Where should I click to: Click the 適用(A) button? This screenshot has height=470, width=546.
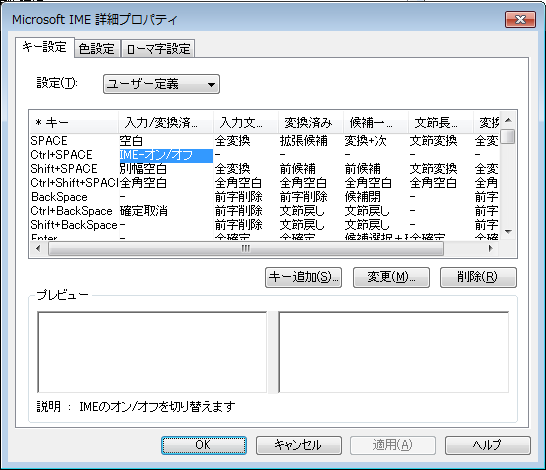click(393, 445)
